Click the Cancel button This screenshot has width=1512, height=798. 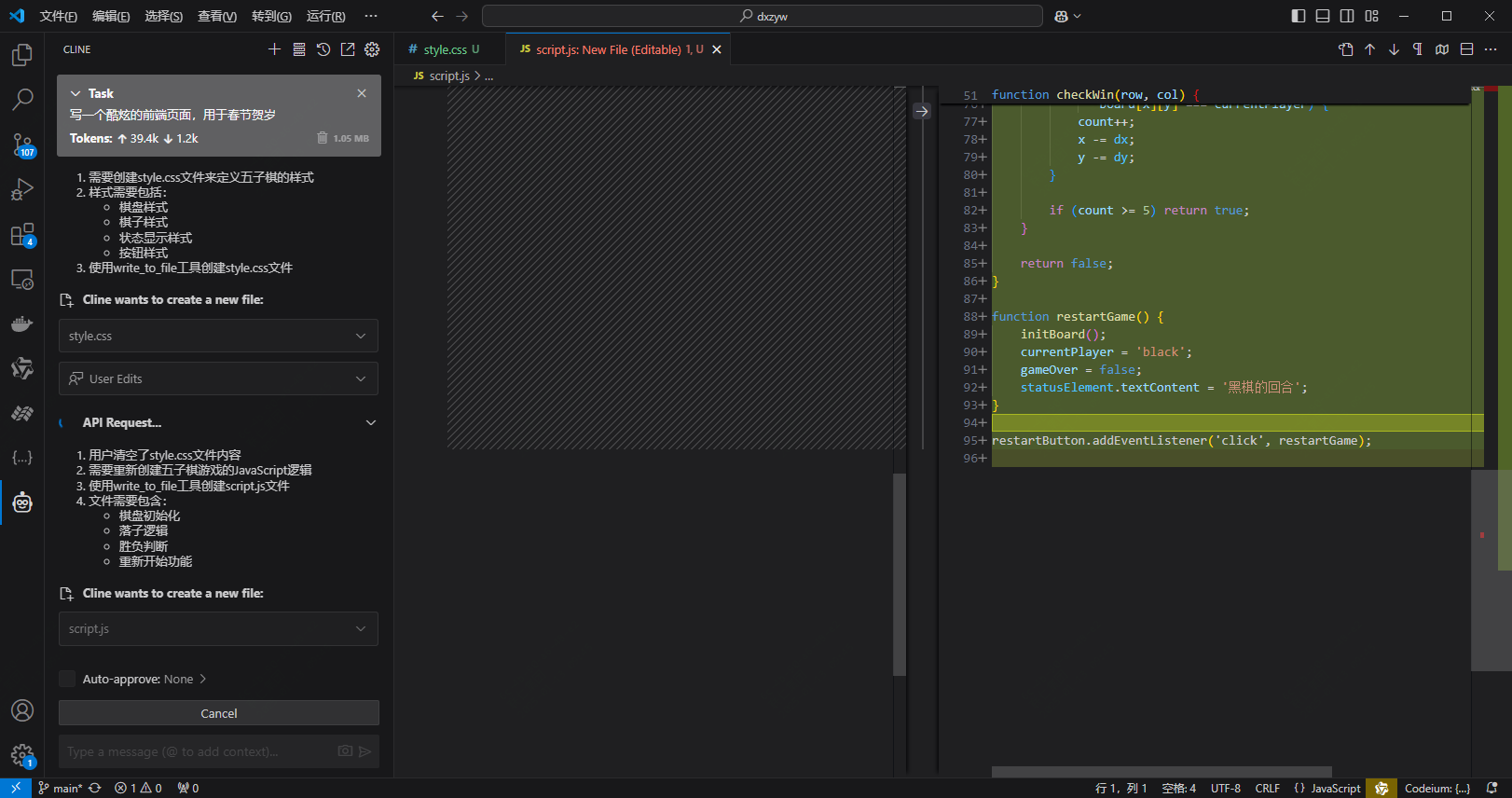[x=219, y=713]
